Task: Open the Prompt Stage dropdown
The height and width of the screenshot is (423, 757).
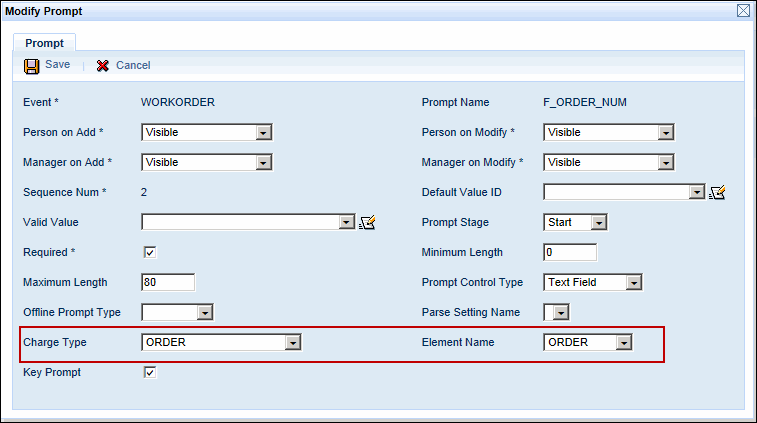Action: pyautogui.click(x=599, y=222)
